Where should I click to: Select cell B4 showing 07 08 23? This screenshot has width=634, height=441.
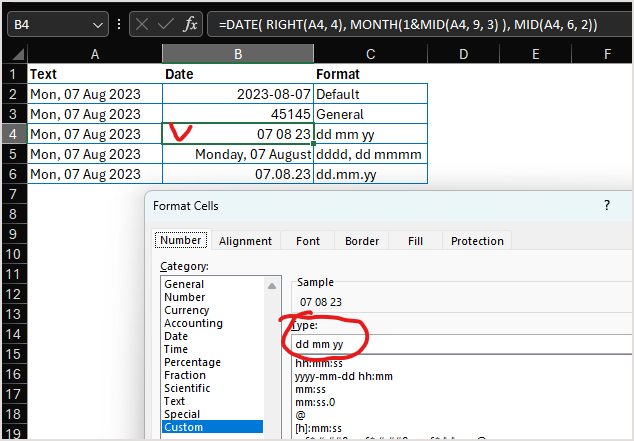coord(238,134)
